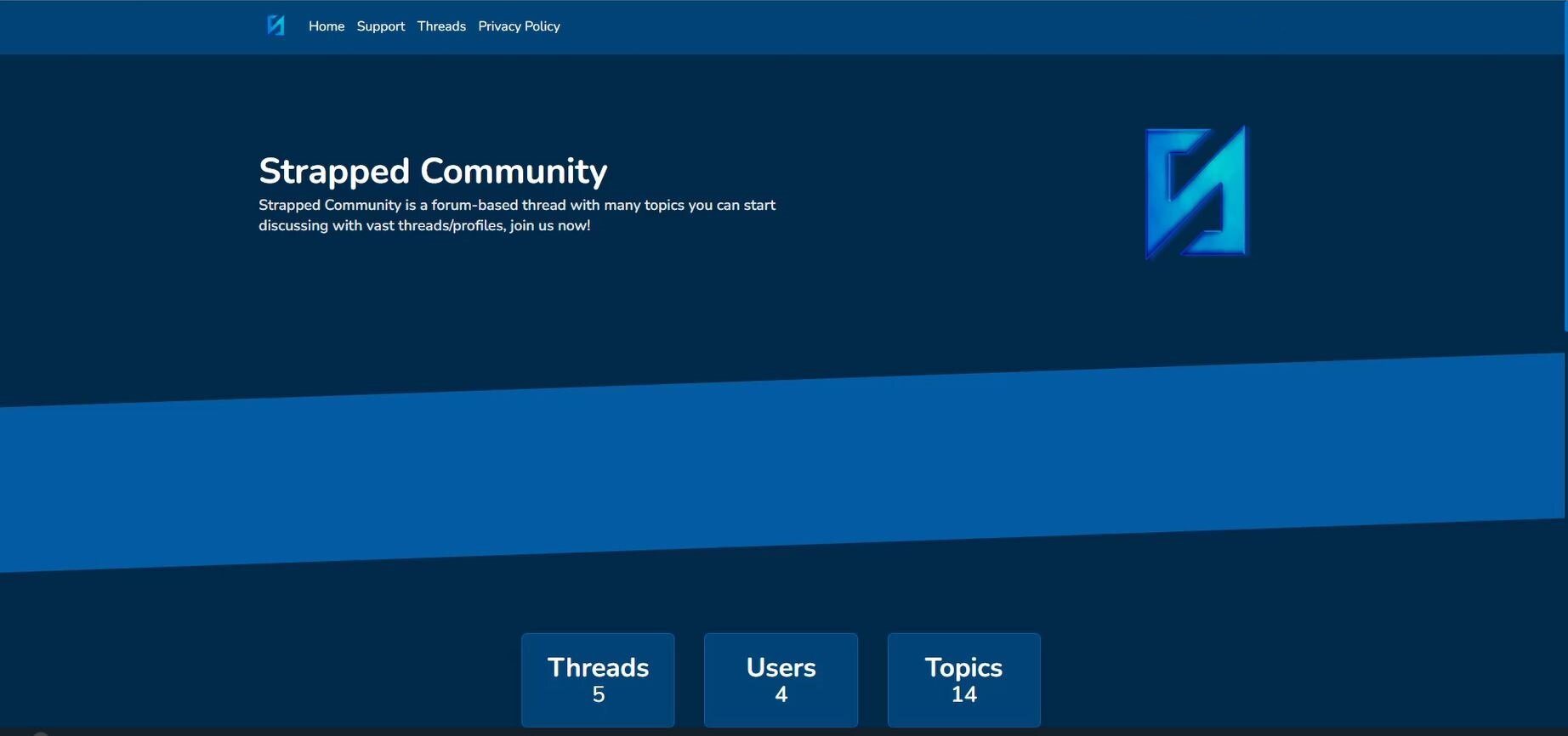
Task: View the Privacy Policy page
Action: [x=519, y=26]
